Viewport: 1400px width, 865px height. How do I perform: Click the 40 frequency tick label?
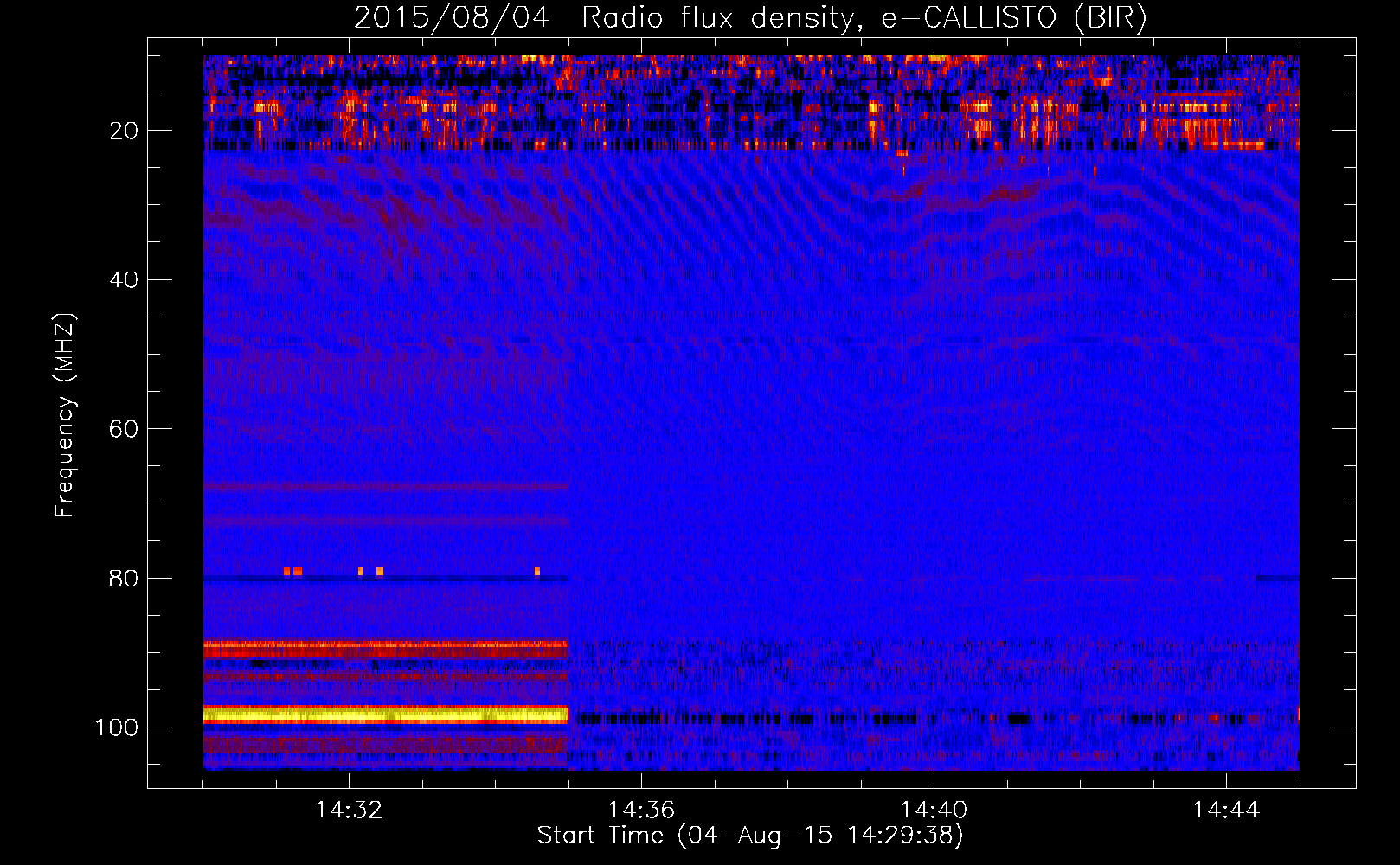[x=124, y=280]
